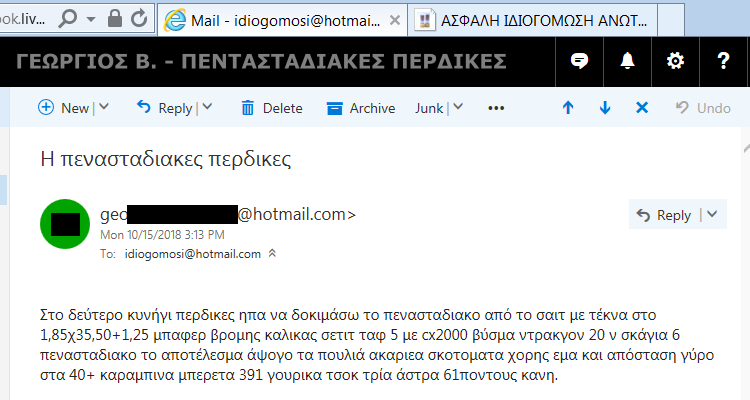Go to previous message with the up arrow

click(568, 108)
